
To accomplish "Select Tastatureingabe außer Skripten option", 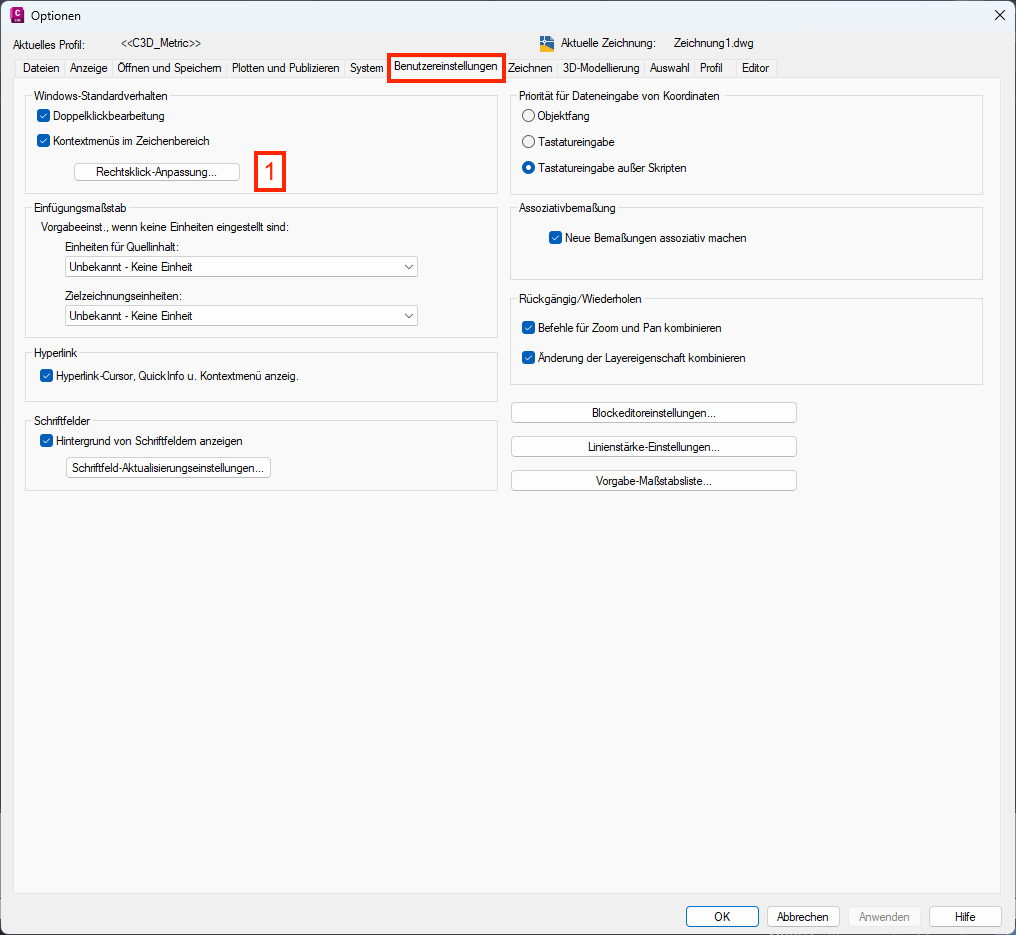I will click(528, 168).
